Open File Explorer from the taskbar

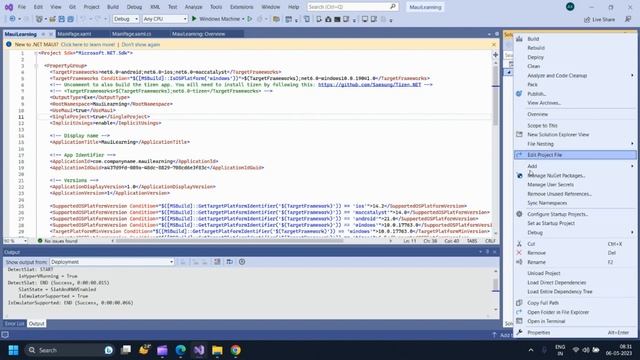pyautogui.click(x=217, y=350)
